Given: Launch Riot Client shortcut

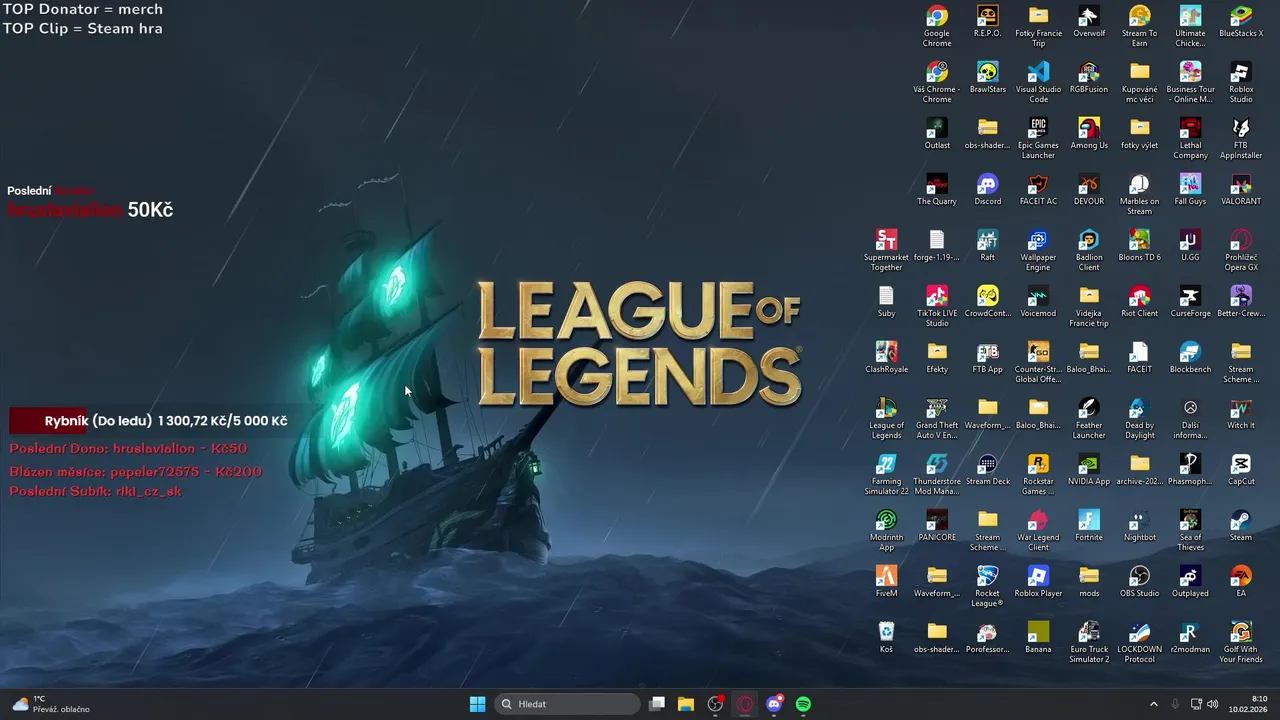Looking at the screenshot, I should [x=1139, y=302].
